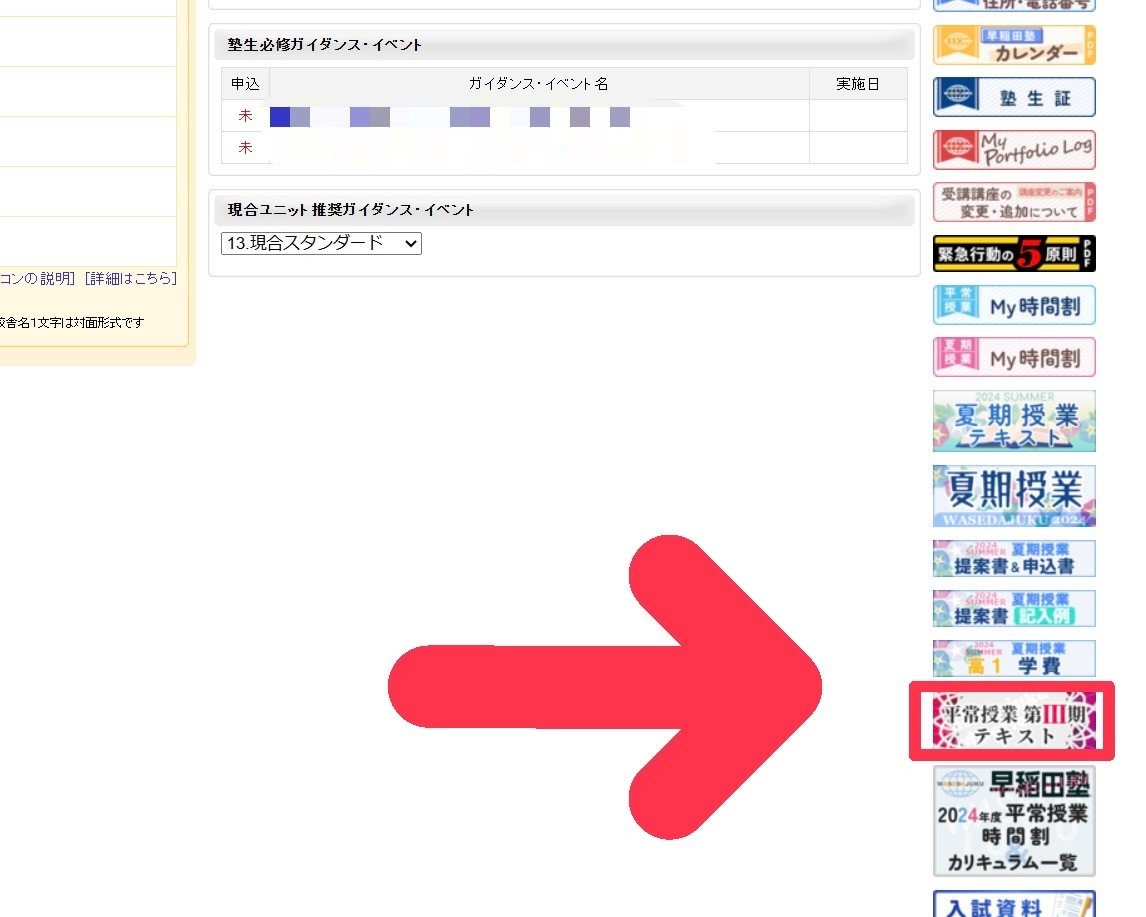Open 受講講座の変更・追加について PDF
The width and height of the screenshot is (1146, 917).
(1014, 202)
